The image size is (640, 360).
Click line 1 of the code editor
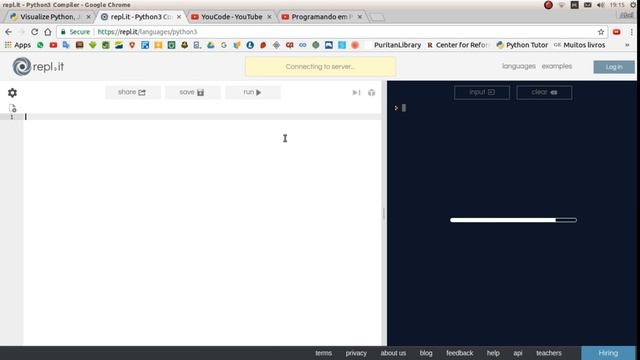(202, 117)
